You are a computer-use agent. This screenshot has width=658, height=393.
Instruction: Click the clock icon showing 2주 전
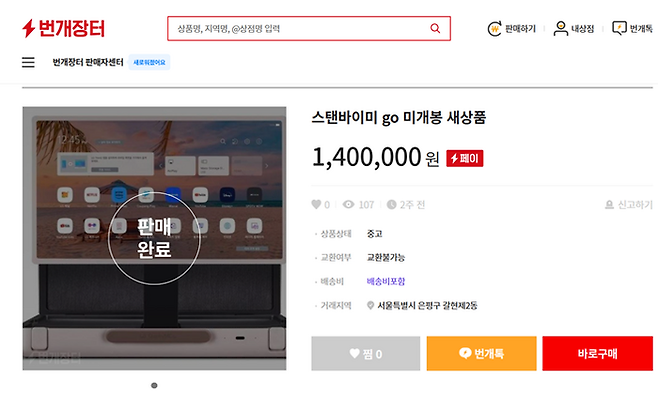(x=391, y=204)
